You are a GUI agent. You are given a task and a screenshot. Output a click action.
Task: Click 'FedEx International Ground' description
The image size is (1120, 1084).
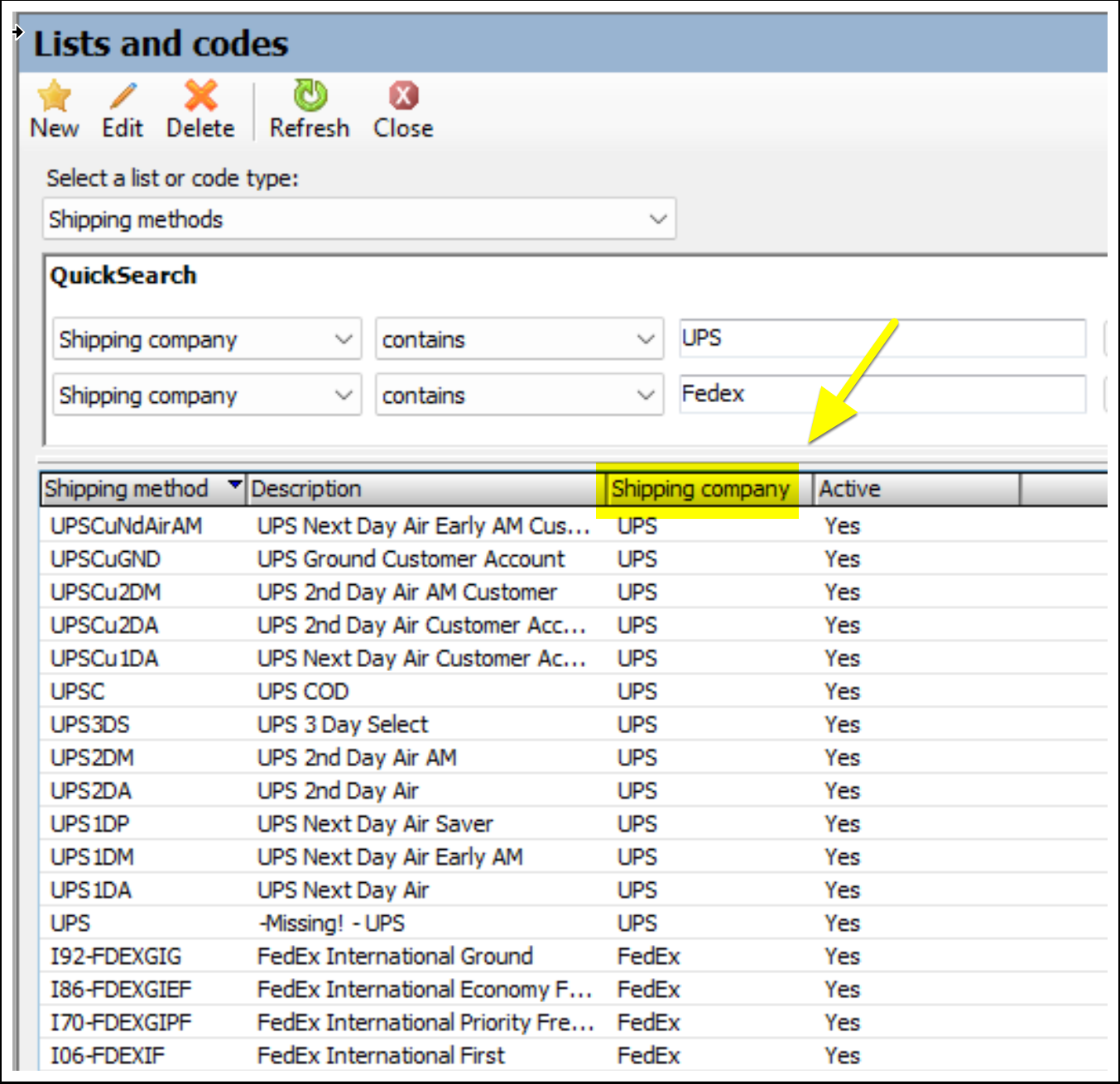click(395, 957)
